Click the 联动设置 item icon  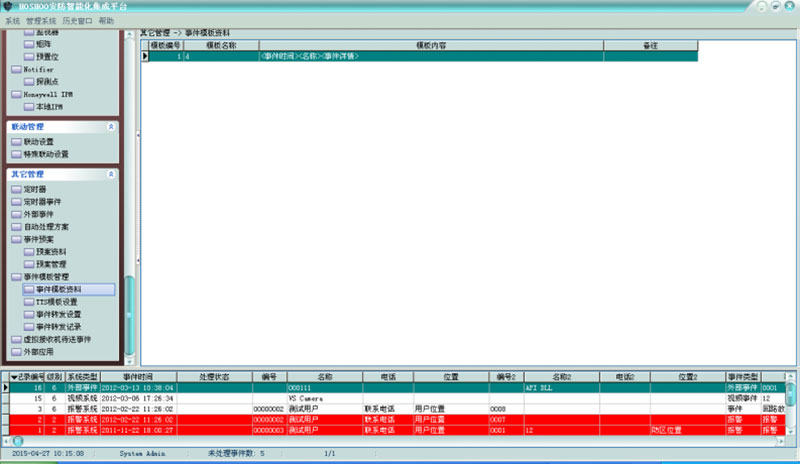pos(16,142)
